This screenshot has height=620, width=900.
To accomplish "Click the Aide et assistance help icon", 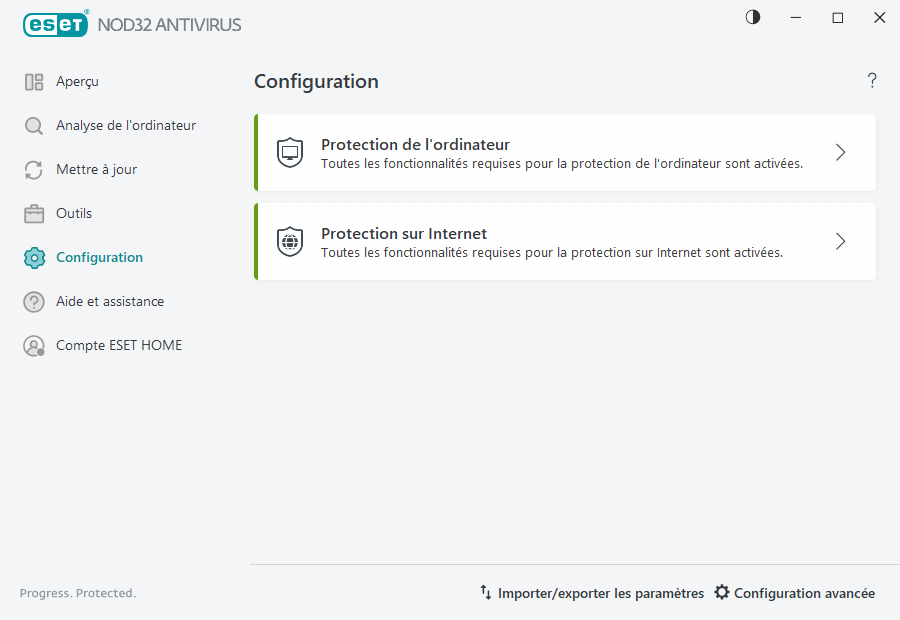I will tap(34, 301).
